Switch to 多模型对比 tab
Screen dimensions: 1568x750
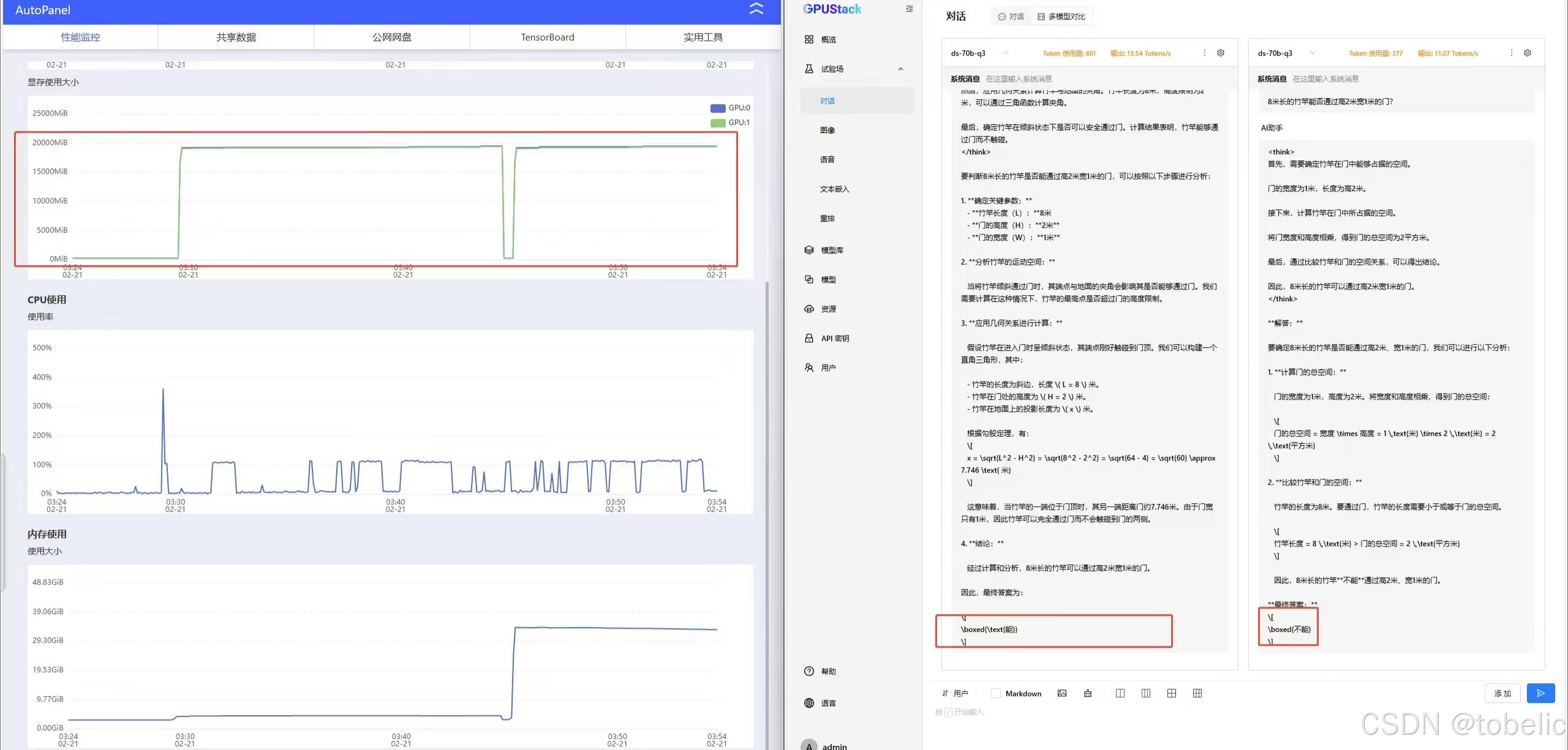point(1061,17)
